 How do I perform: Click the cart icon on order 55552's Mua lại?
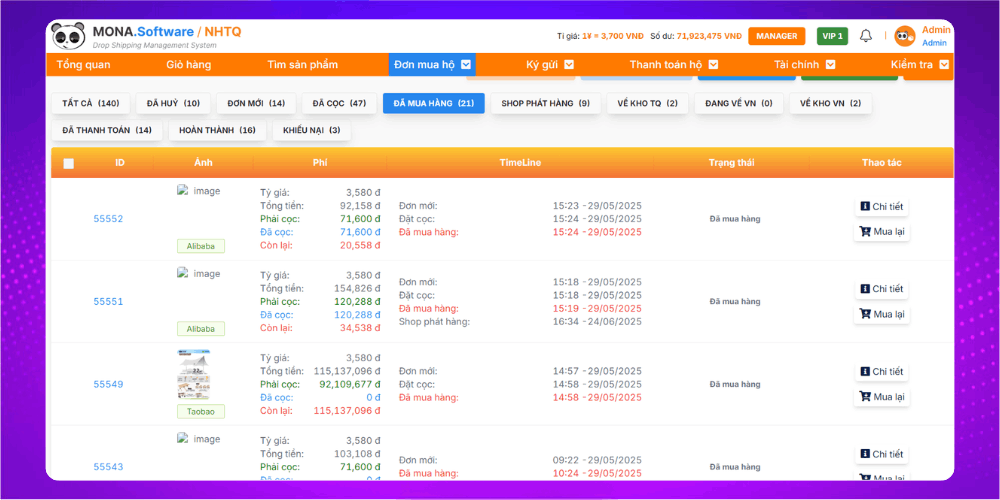click(865, 232)
